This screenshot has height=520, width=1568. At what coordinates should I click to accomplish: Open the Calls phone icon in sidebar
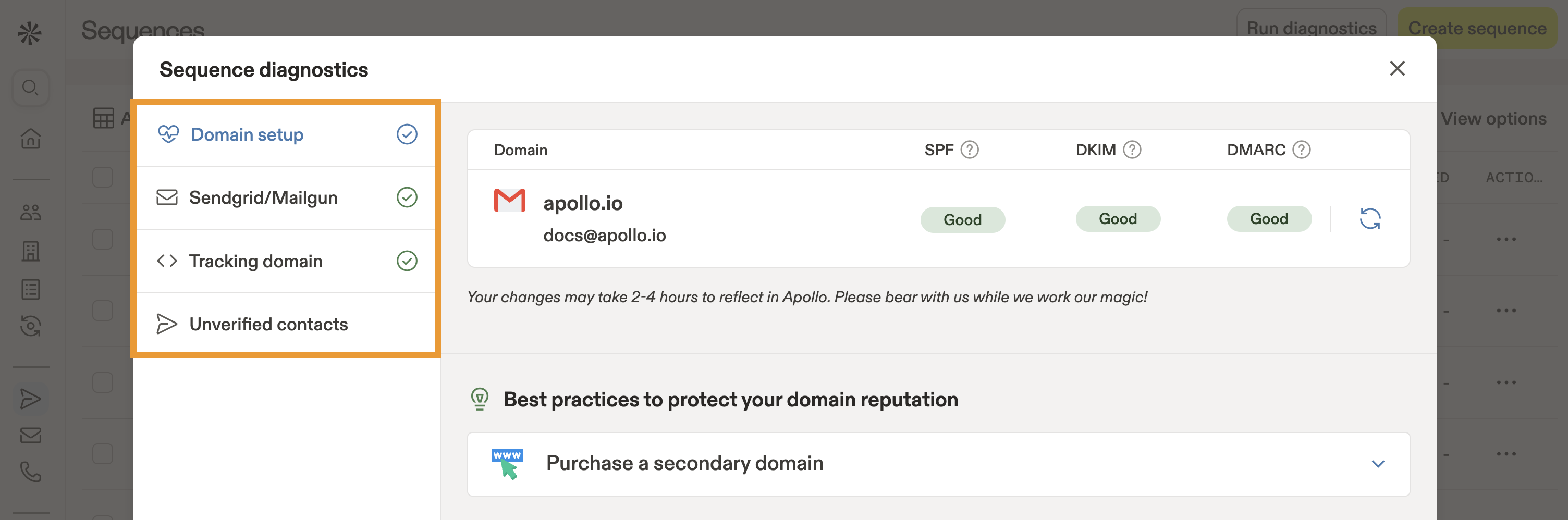coord(30,471)
